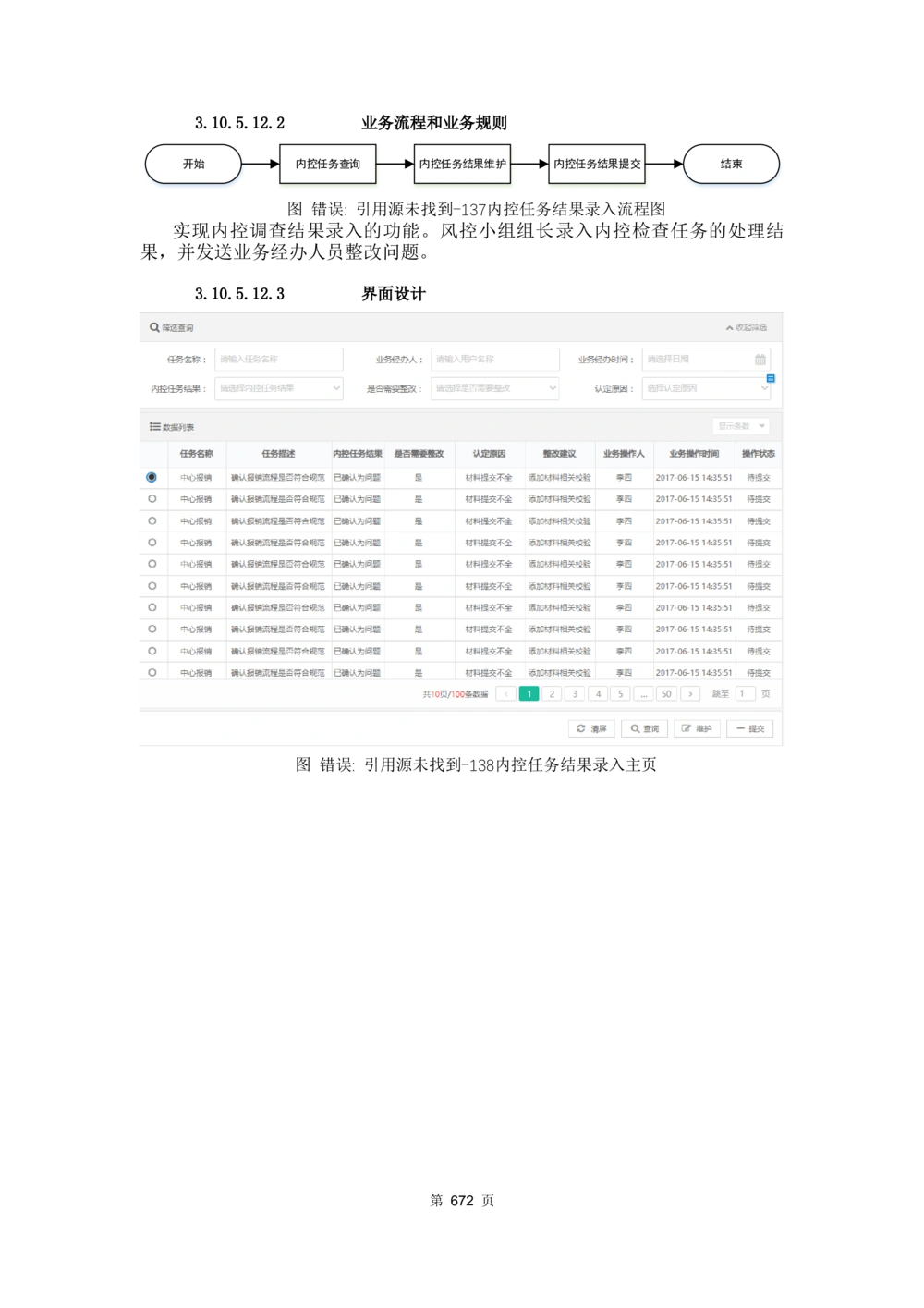Select the last row radio button
The height and width of the screenshot is (1308, 924).
152,673
